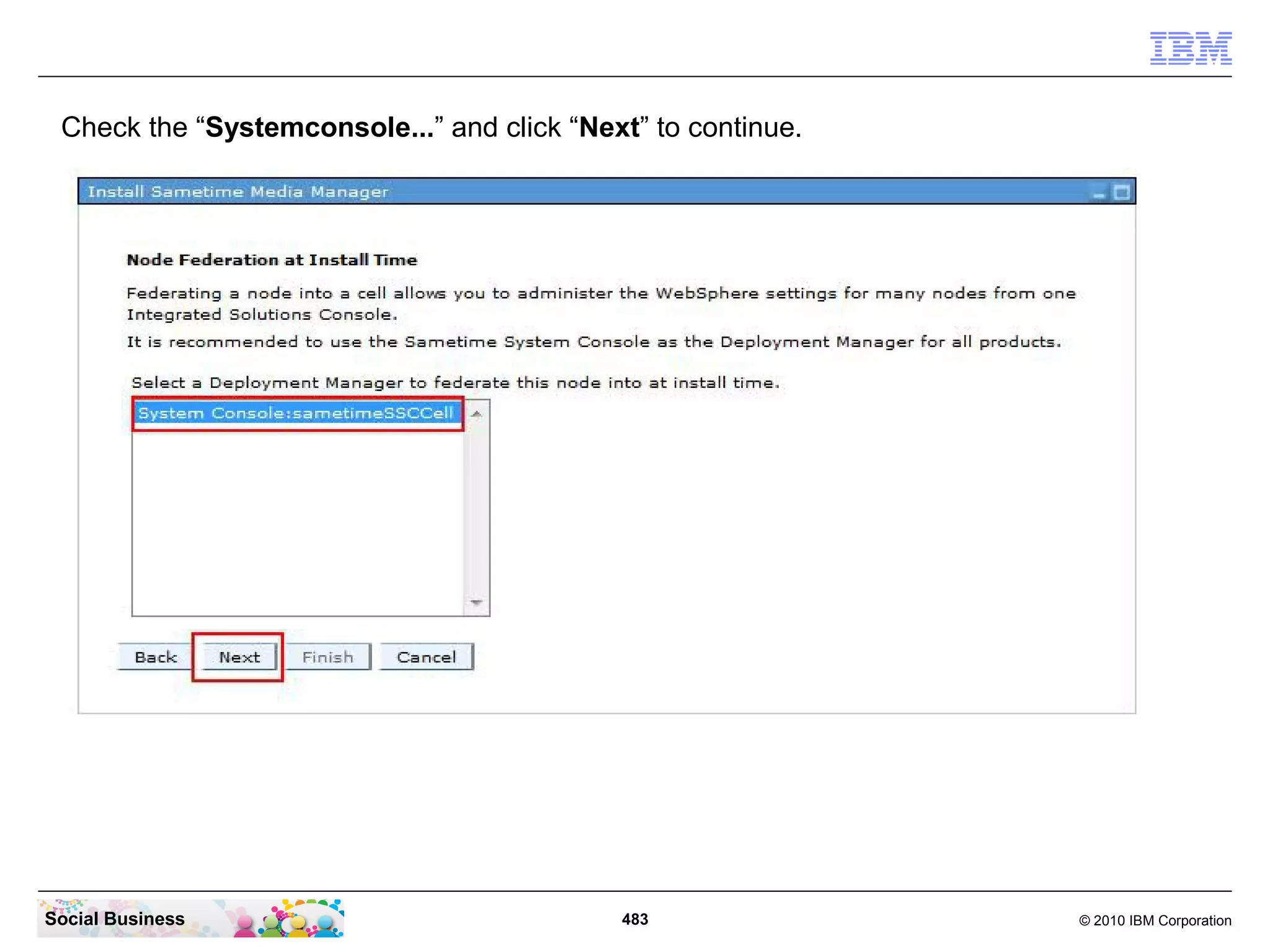Click the list scrollbar down arrow
1270x952 pixels.
tap(476, 602)
